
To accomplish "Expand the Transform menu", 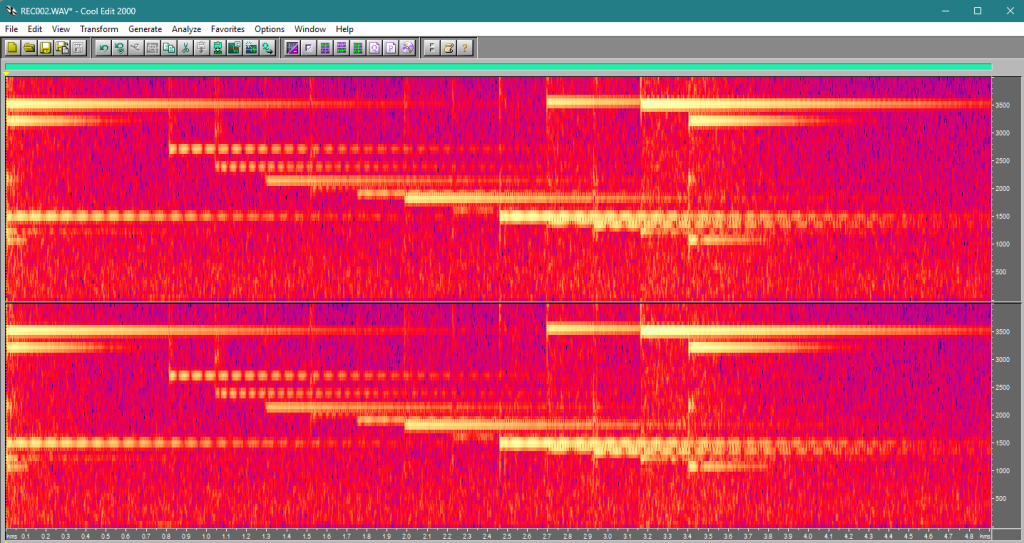I will point(99,29).
